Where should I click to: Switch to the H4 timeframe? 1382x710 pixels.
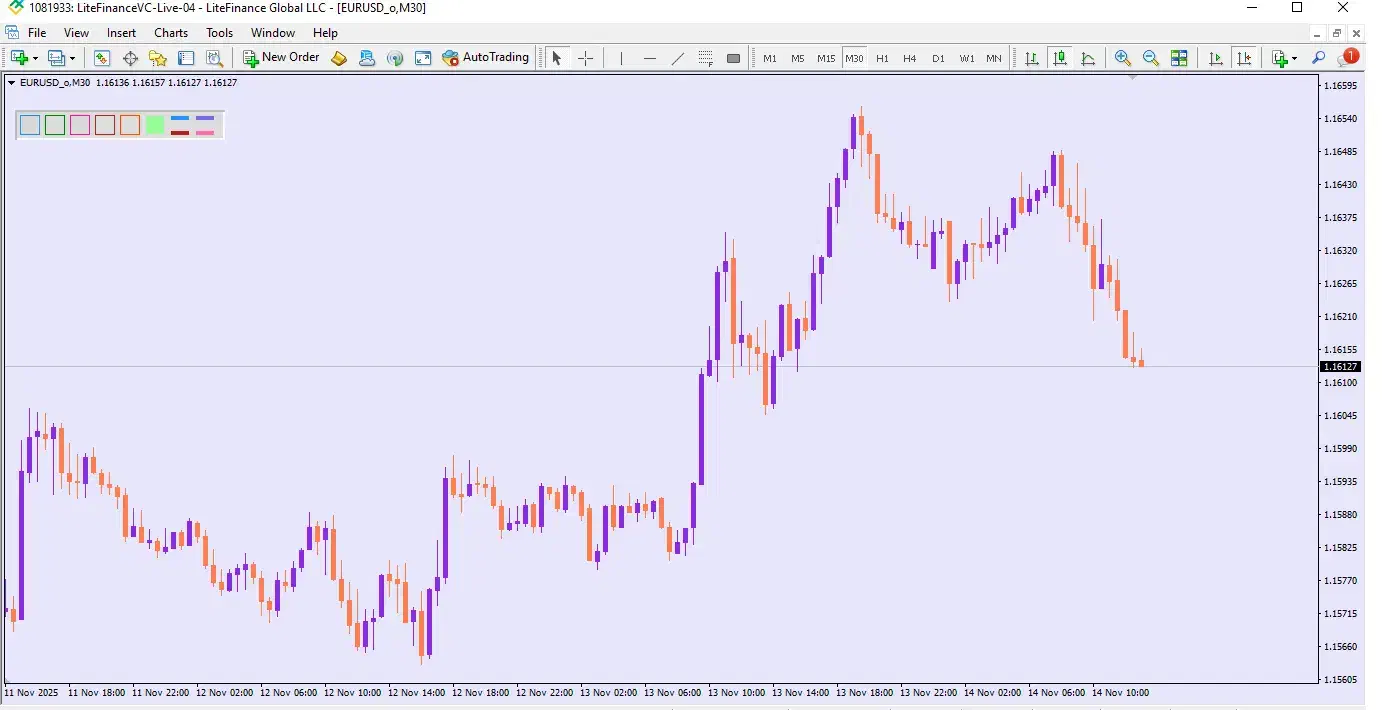[909, 58]
